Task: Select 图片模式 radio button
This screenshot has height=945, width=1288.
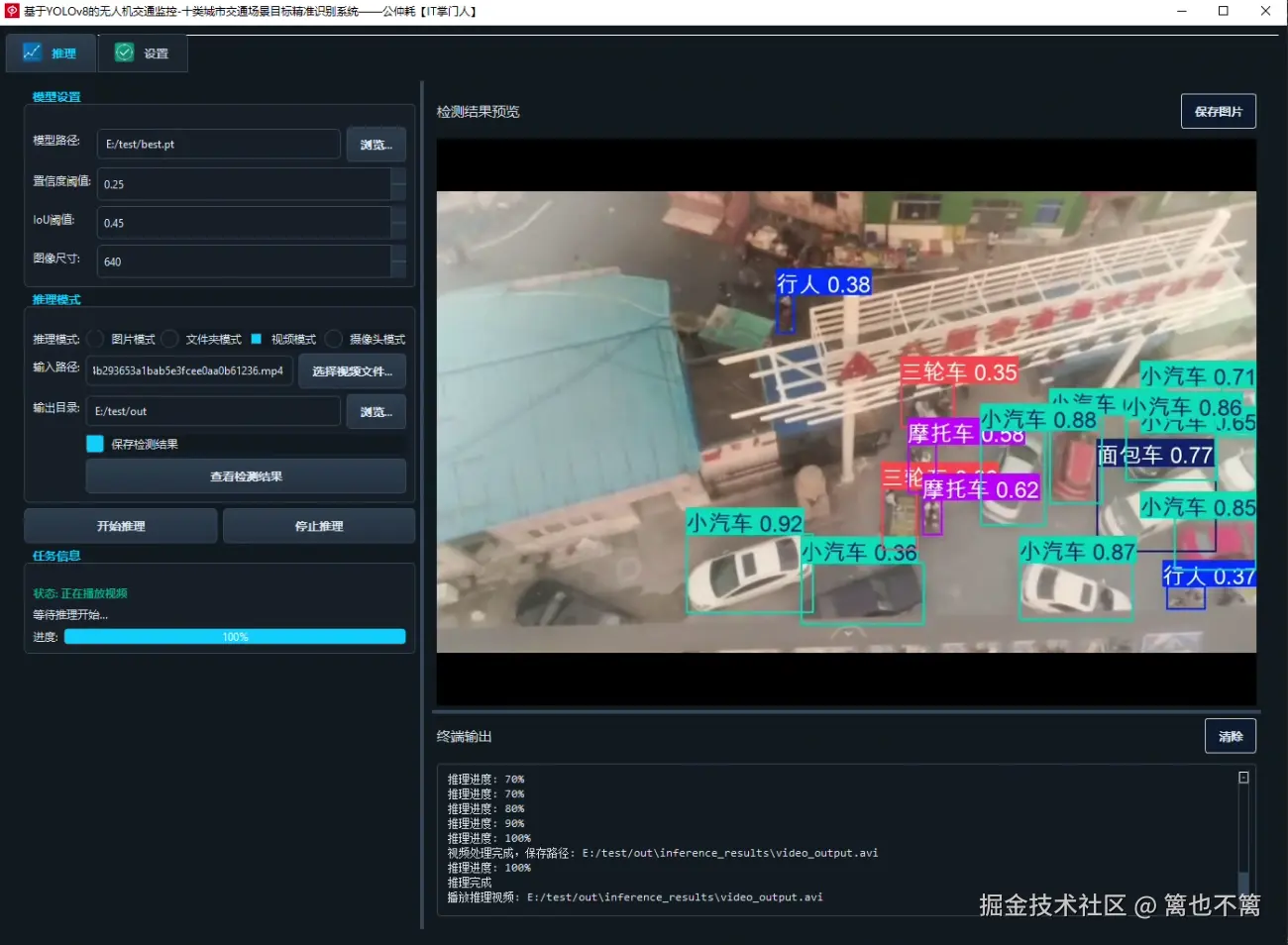Action: pyautogui.click(x=95, y=339)
